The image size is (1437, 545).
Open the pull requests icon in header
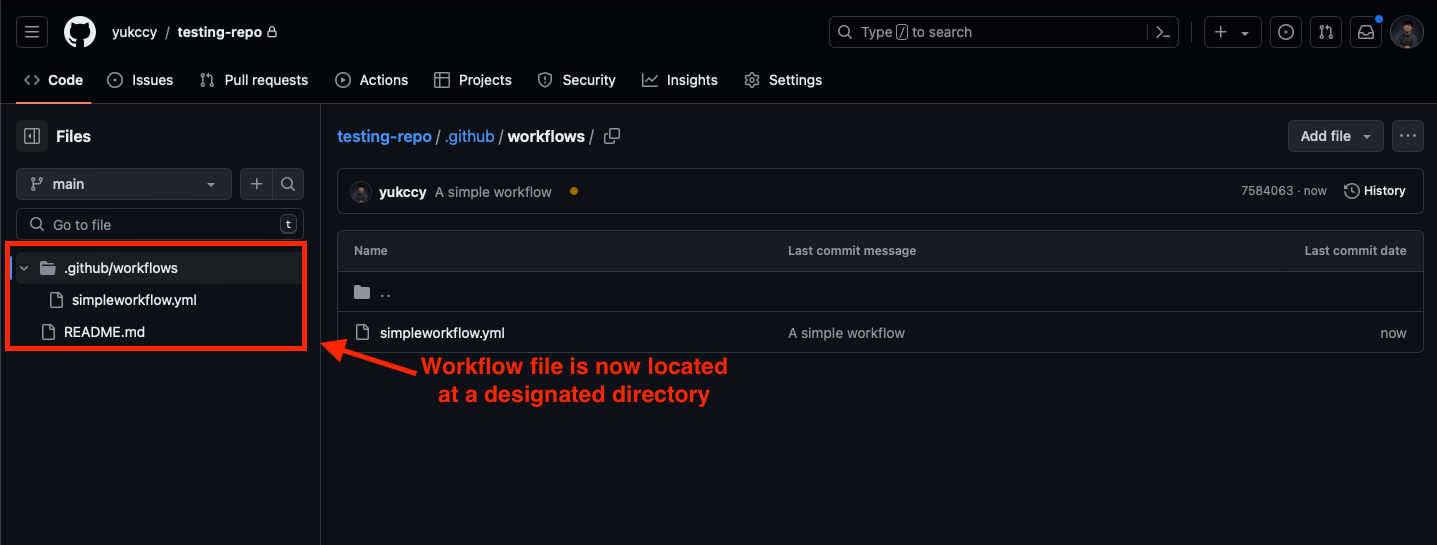1326,32
